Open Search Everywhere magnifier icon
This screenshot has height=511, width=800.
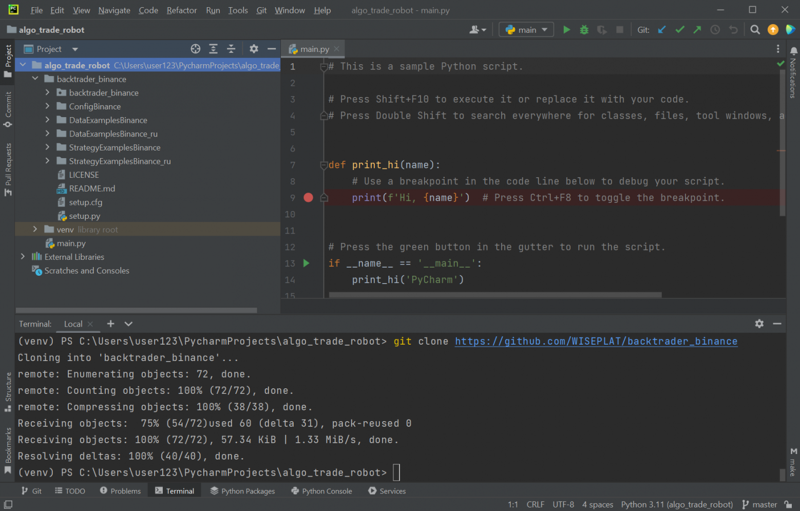[x=755, y=30]
